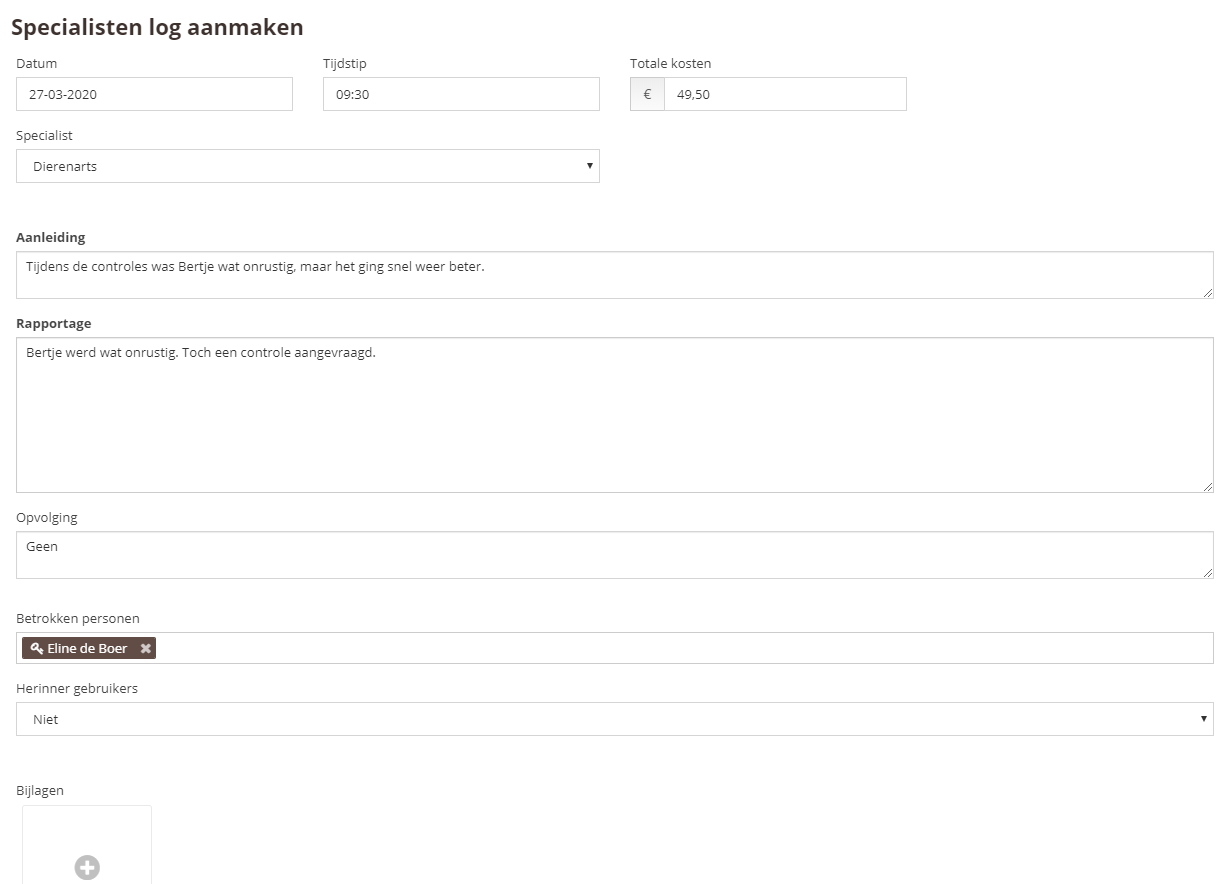This screenshot has height=884, width=1230.
Task: Click the euro currency symbol
Action: 647,94
